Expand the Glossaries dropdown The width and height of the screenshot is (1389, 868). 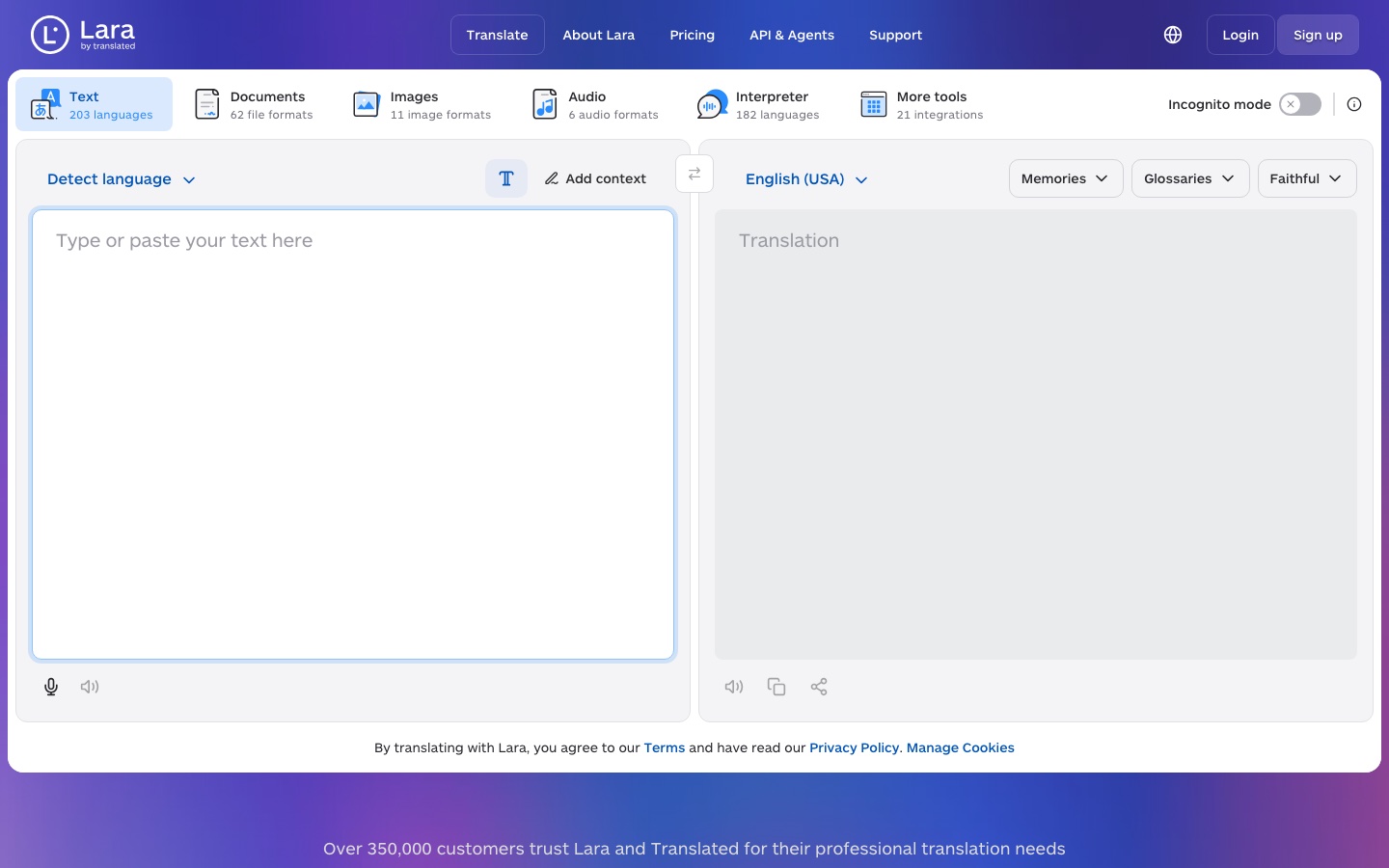[x=1190, y=178]
